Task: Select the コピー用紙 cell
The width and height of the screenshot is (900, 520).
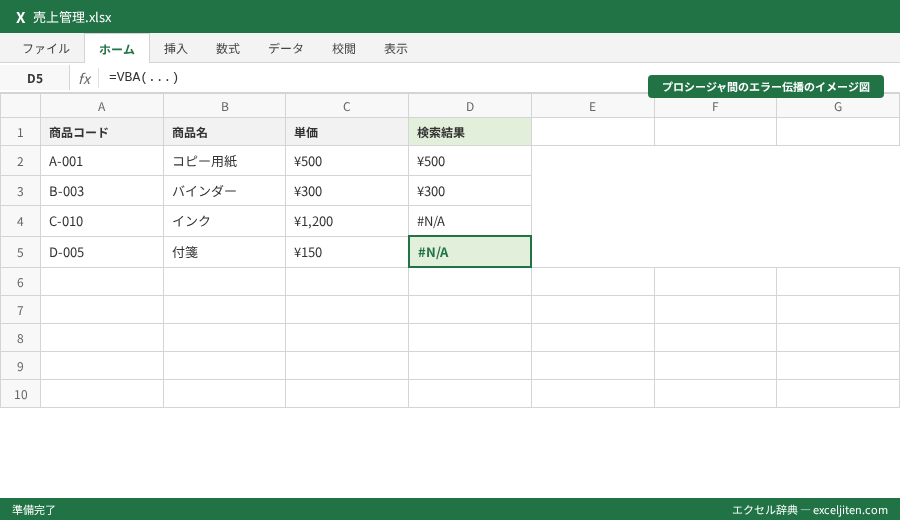Action: coord(224,161)
